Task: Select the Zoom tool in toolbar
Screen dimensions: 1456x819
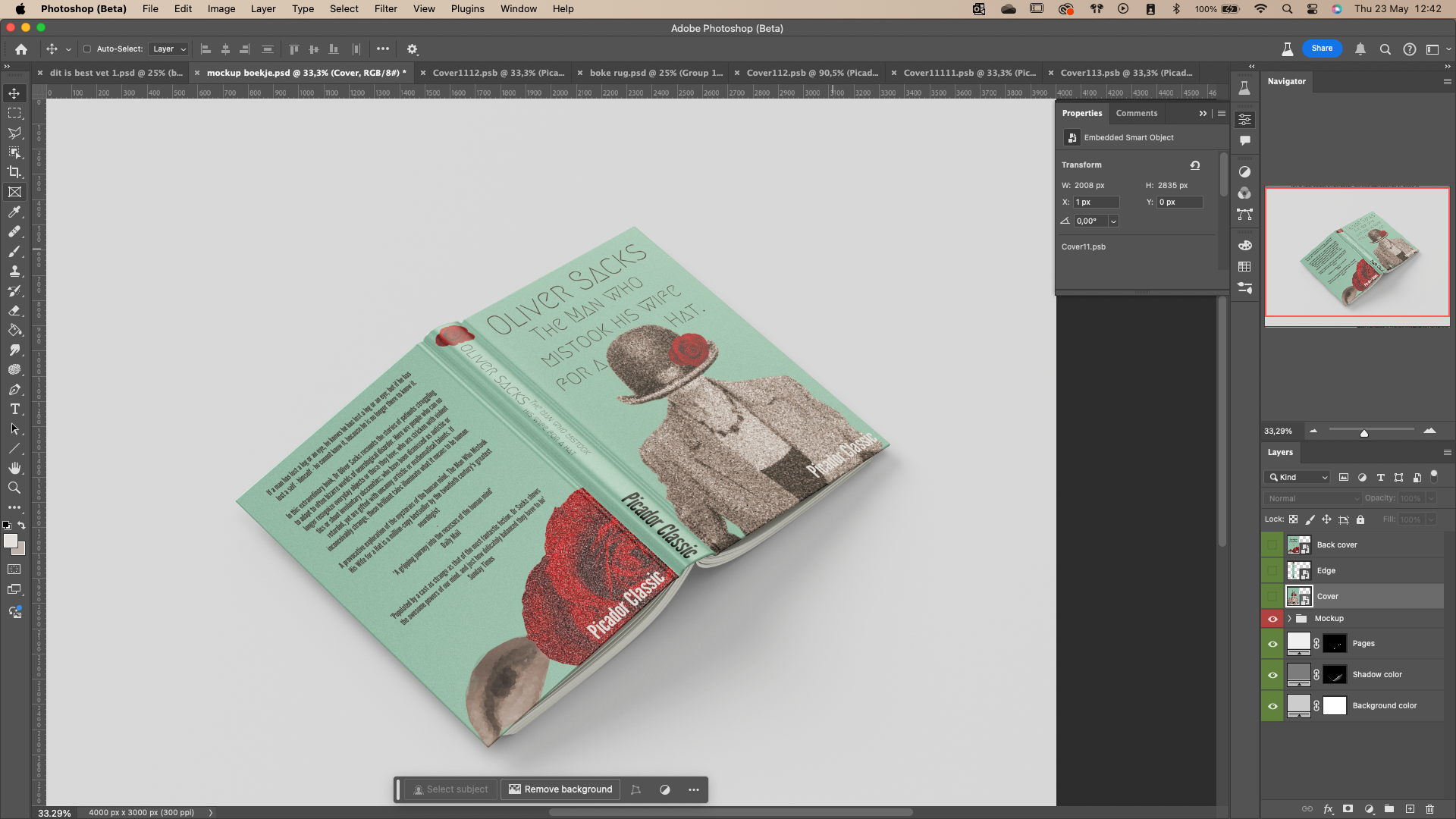Action: click(14, 488)
